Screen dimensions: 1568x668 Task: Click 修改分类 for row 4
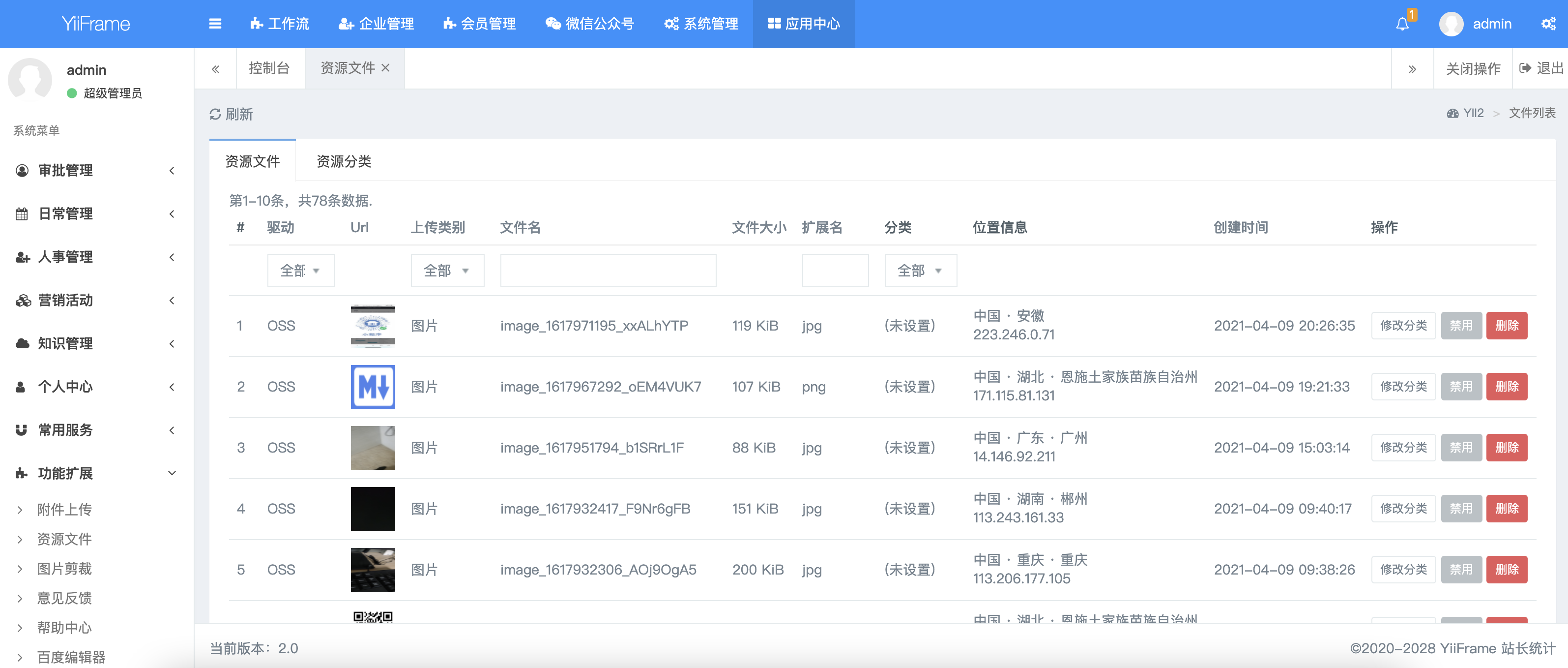click(x=1403, y=509)
